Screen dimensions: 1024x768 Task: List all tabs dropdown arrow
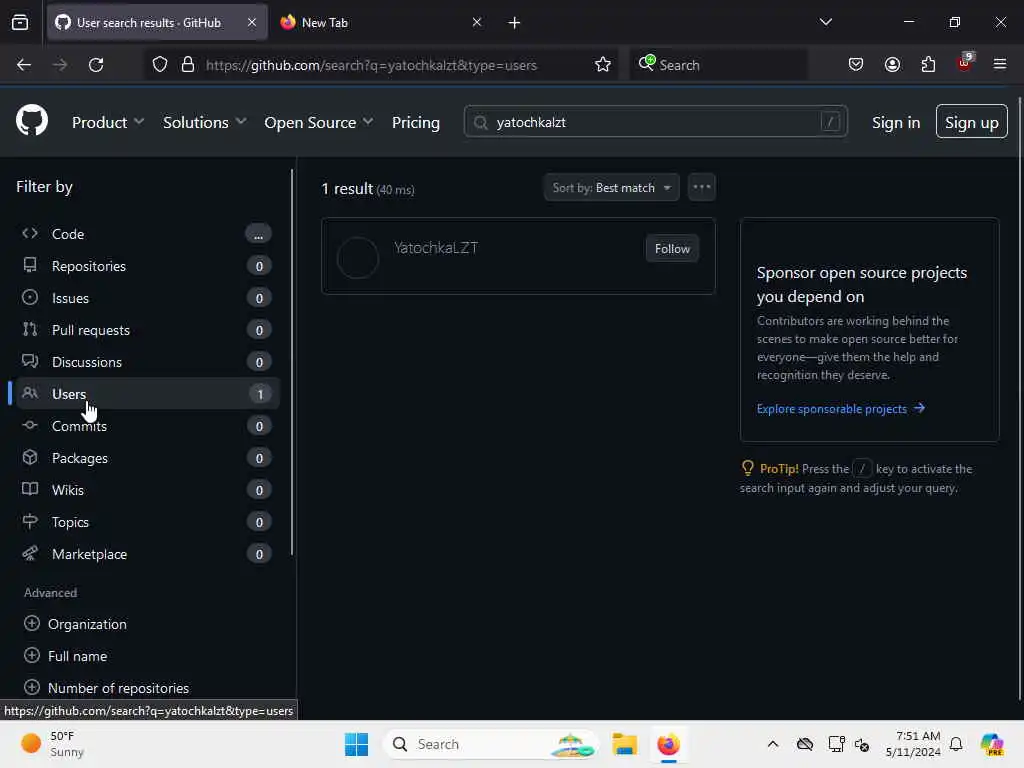pyautogui.click(x=825, y=22)
